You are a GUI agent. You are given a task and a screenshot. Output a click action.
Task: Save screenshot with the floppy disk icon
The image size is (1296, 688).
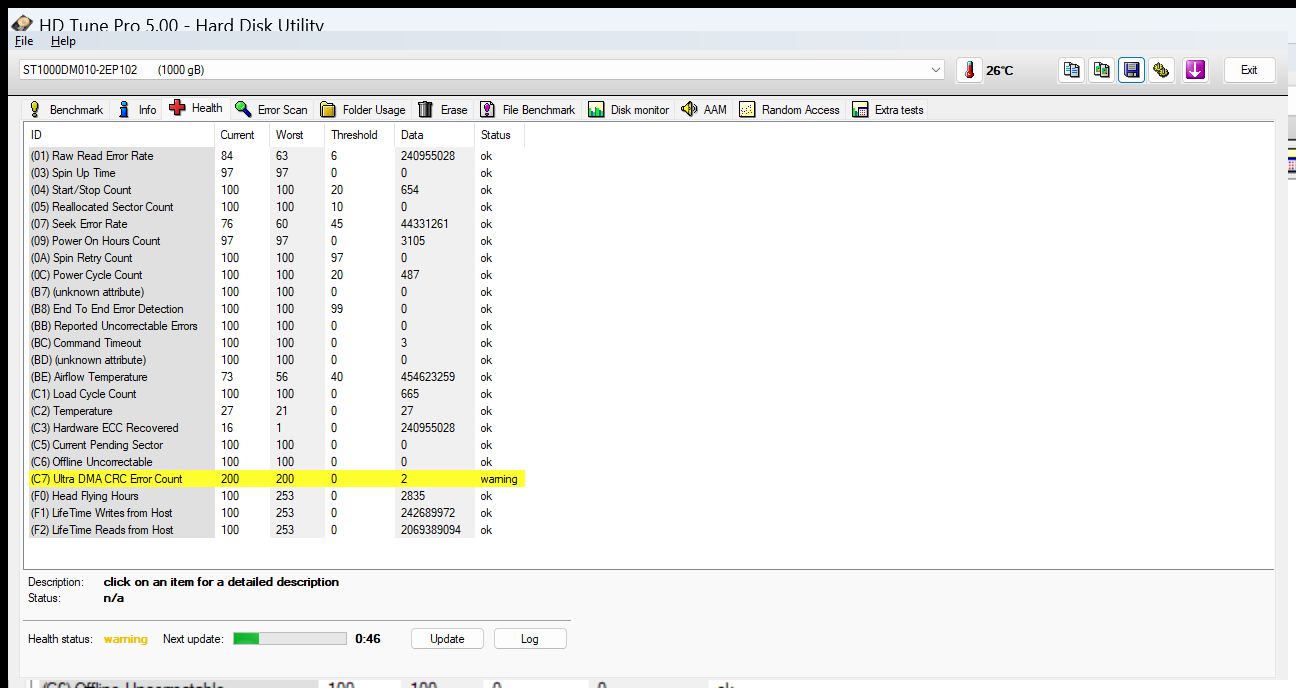(1132, 70)
